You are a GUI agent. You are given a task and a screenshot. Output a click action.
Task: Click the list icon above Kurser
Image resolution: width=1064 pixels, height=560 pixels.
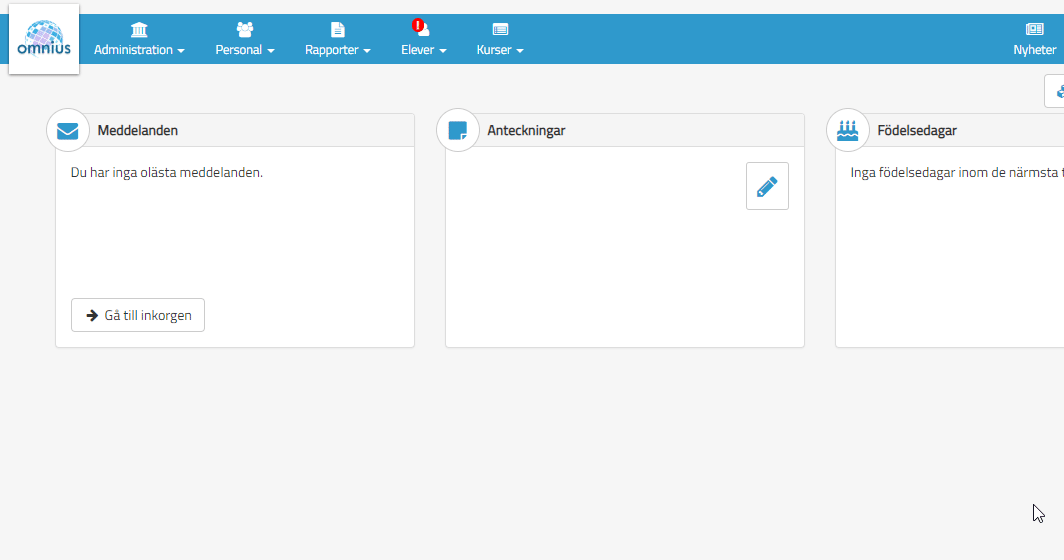click(x=500, y=29)
